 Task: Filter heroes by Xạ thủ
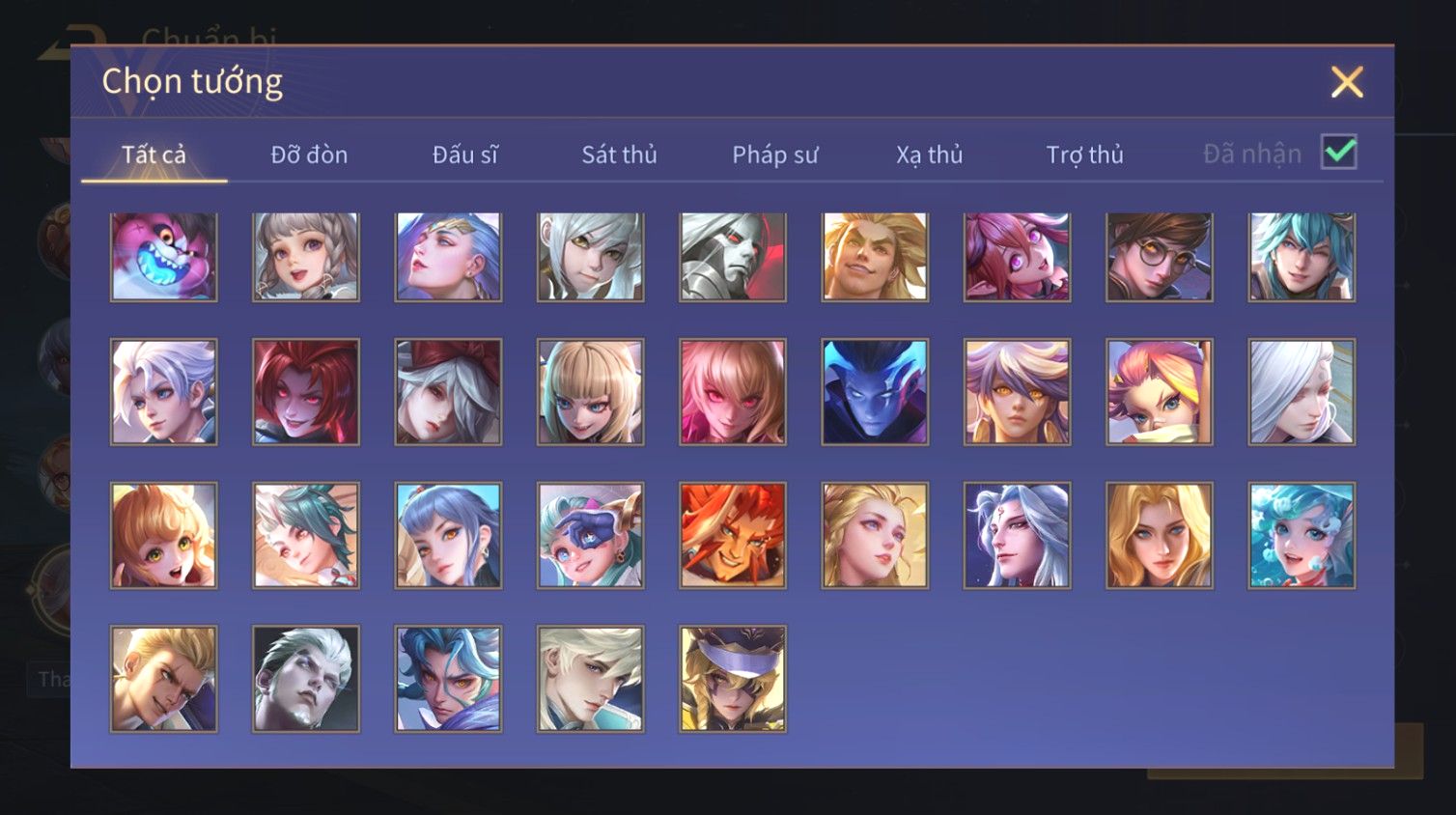pyautogui.click(x=930, y=155)
